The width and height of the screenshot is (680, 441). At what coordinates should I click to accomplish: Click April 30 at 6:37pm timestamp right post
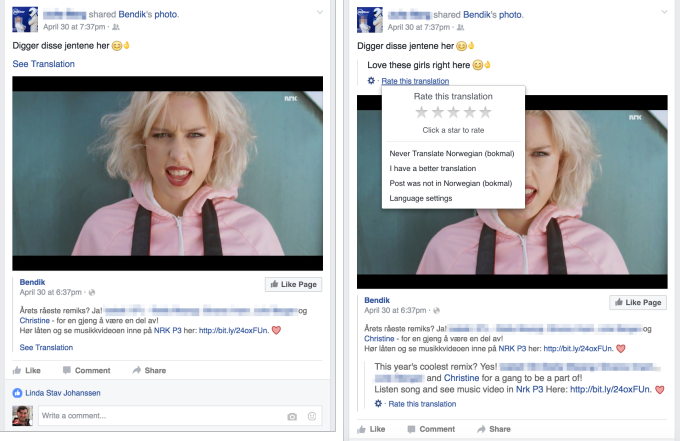395,310
